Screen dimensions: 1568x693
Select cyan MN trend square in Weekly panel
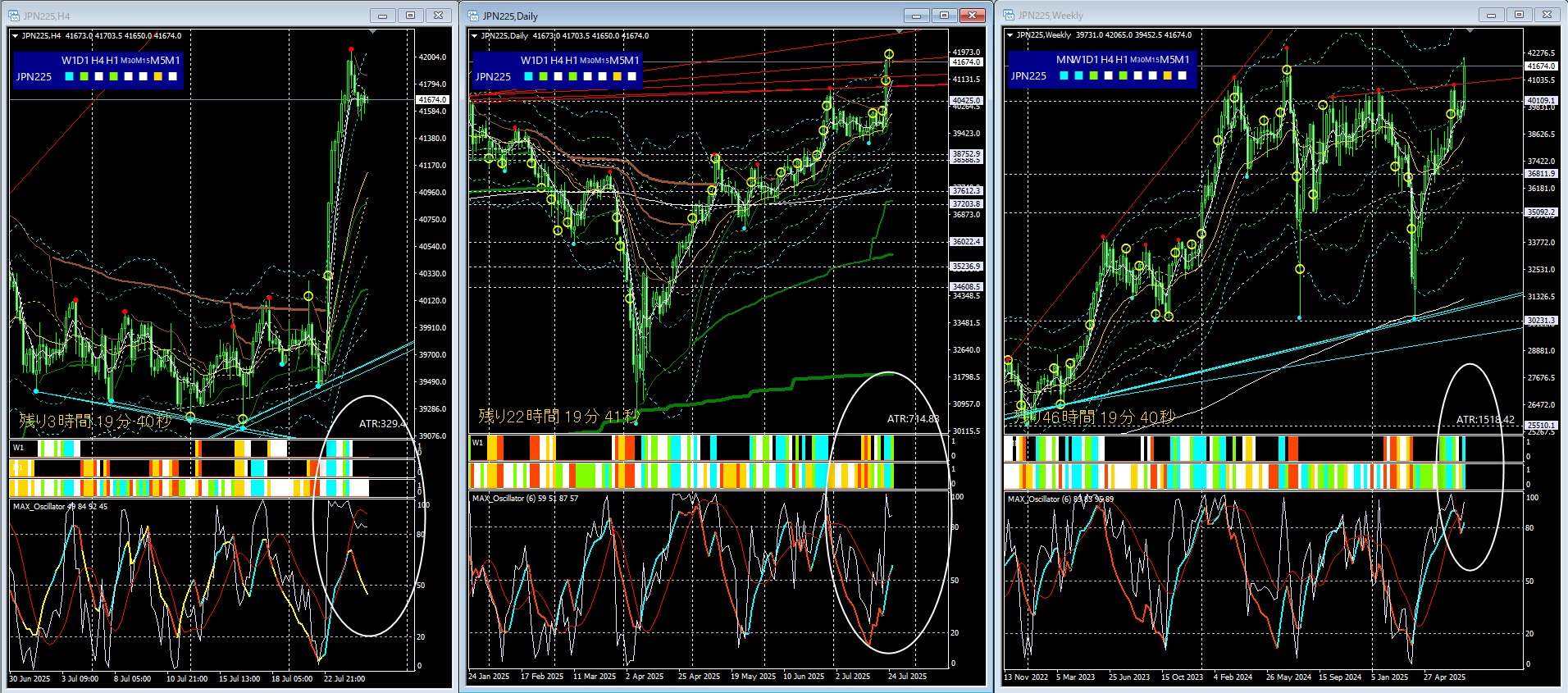(1064, 75)
